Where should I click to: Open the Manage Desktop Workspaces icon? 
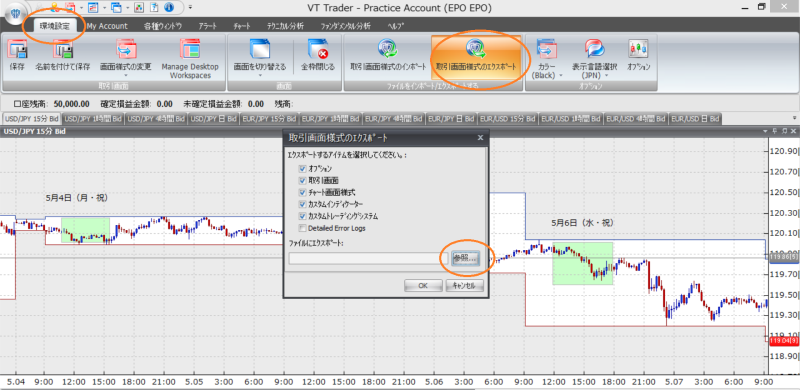click(190, 51)
